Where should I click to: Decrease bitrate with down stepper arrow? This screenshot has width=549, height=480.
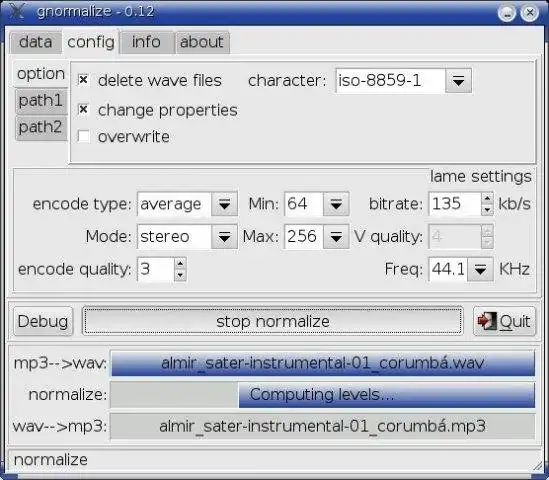coord(487,210)
